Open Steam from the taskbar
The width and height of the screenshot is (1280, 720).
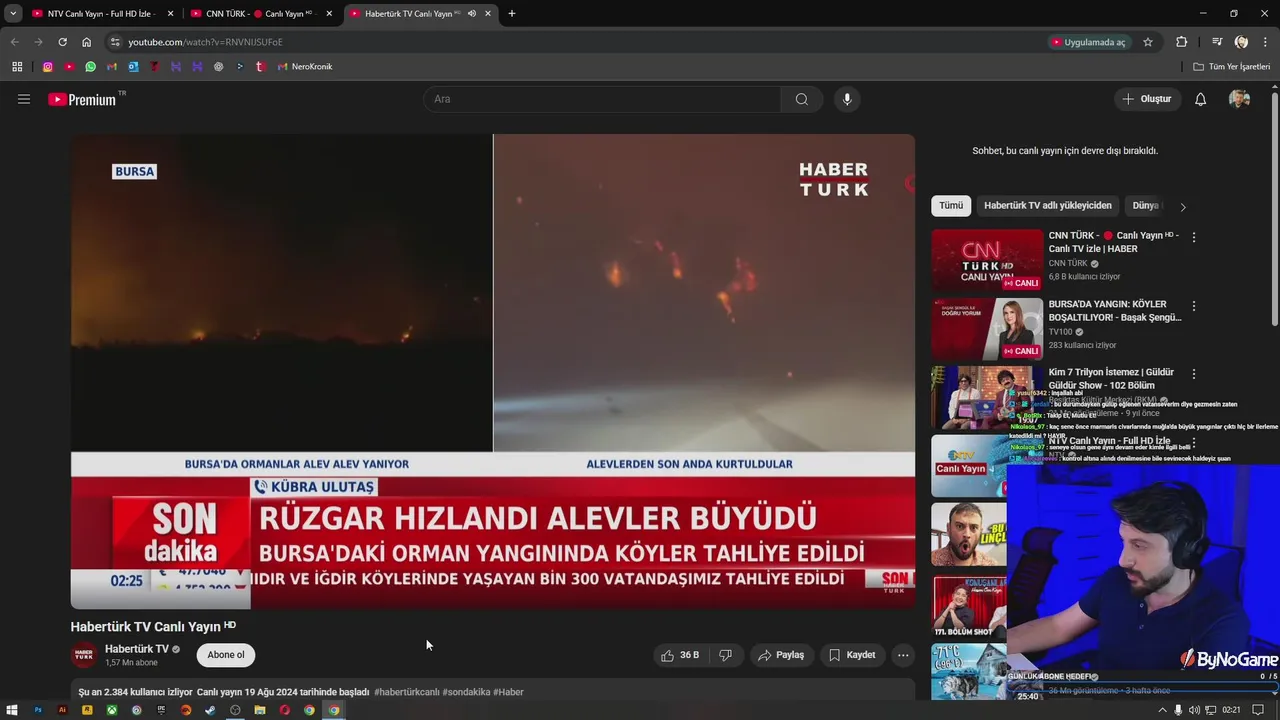pyautogui.click(x=210, y=710)
